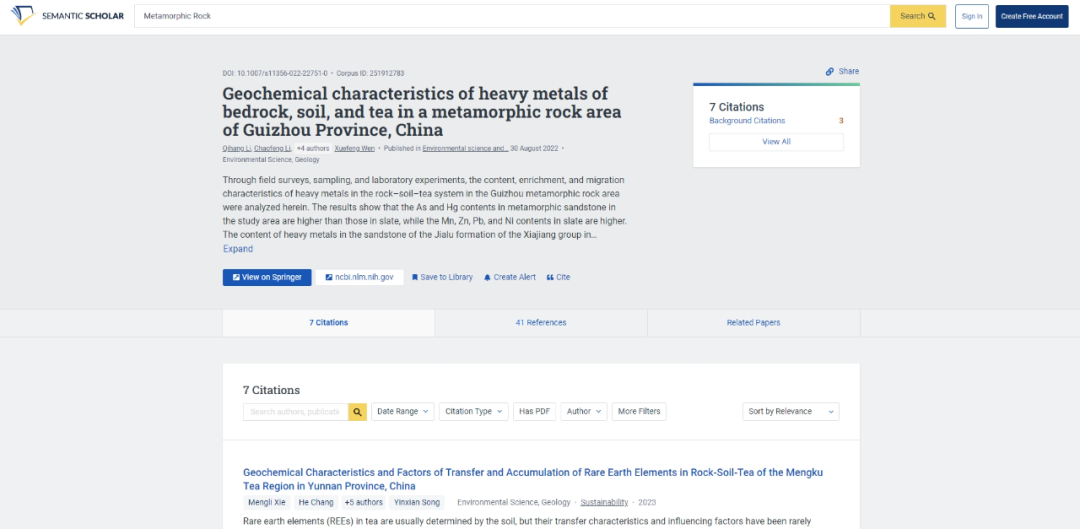Viewport: 1080px width, 529px height.
Task: Switch to the Related Papers tab
Action: click(753, 323)
